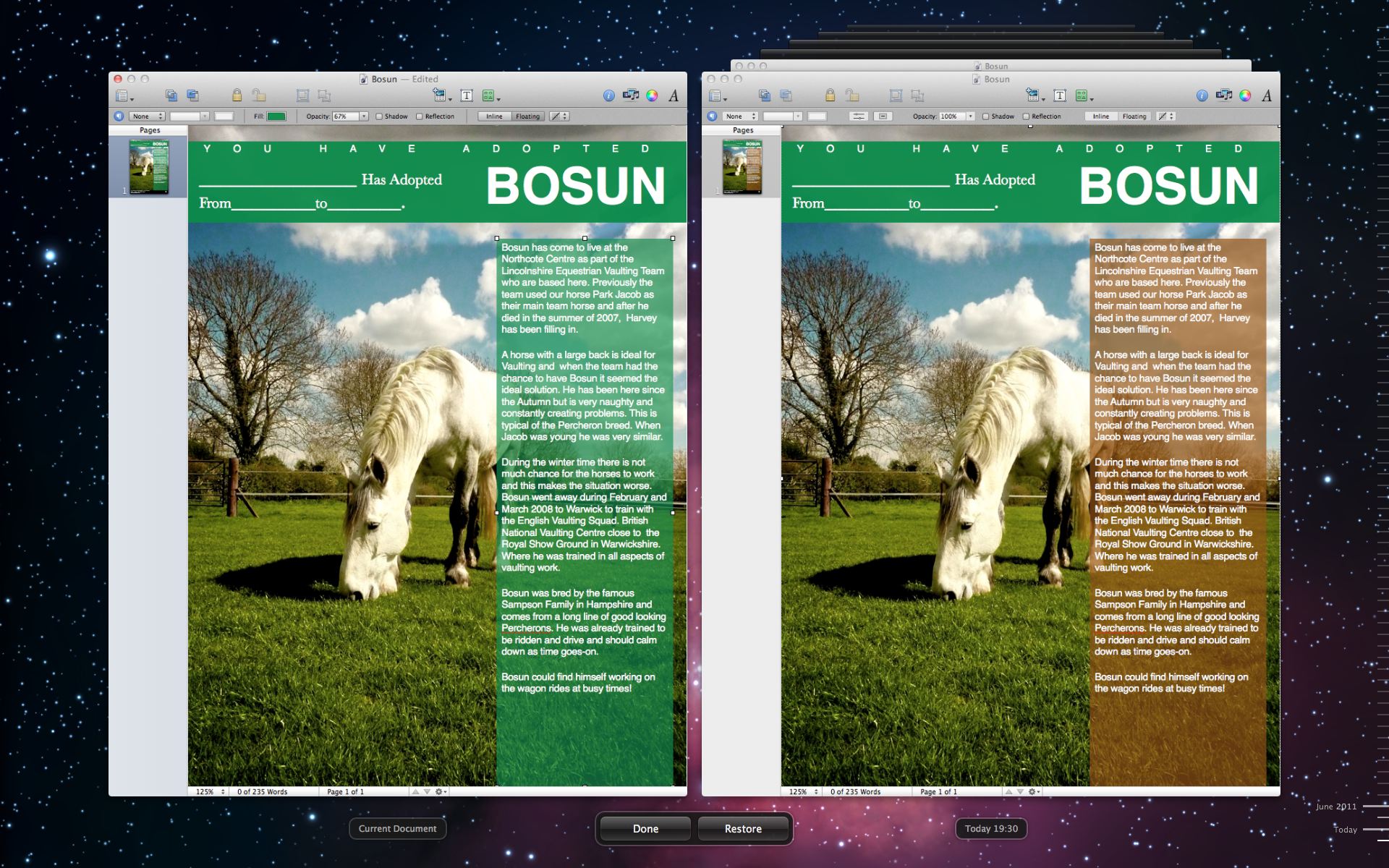Open the 125% zoom popup in the Edited window
This screenshot has width=1389, height=868.
pos(209,791)
